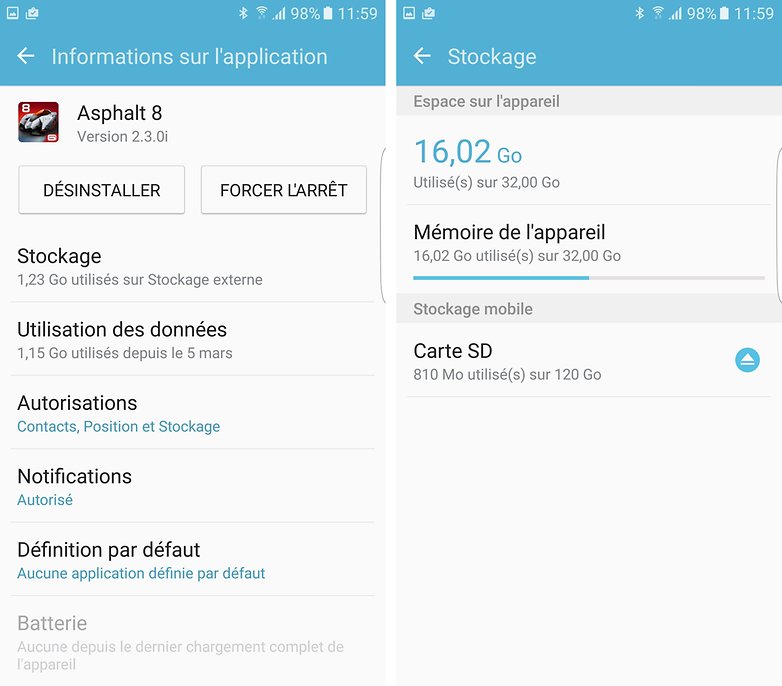Open Notifications settings for the app
Viewport: 782px width, 686px height.
[193, 486]
